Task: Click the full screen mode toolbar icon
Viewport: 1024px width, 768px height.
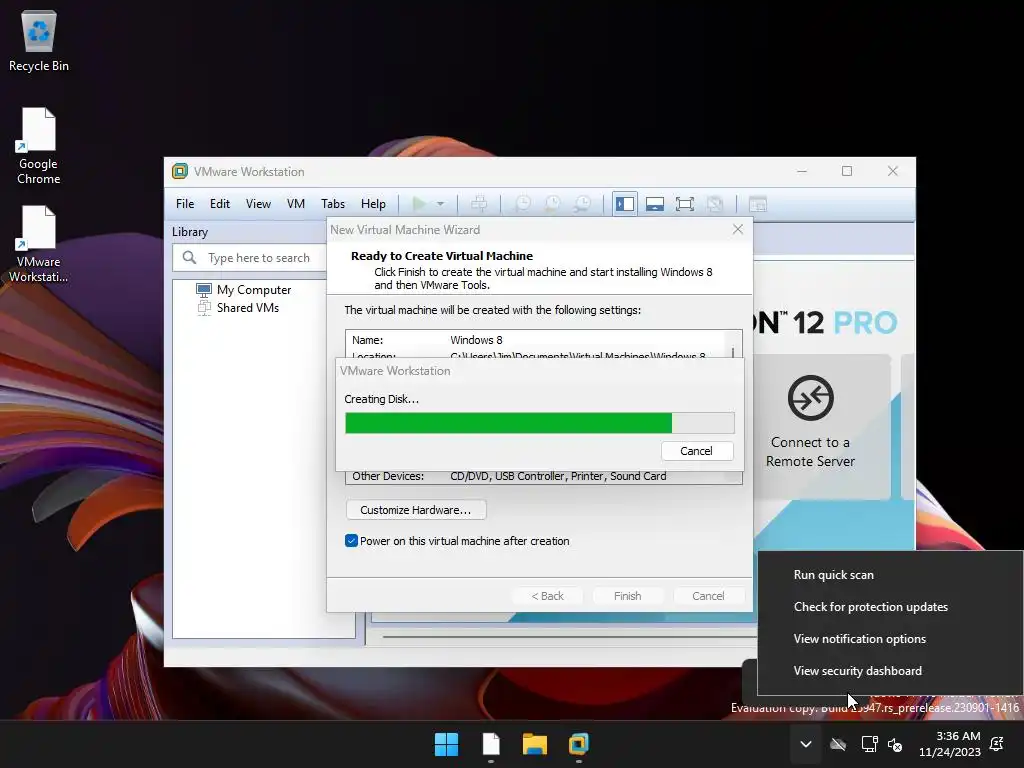Action: point(684,204)
